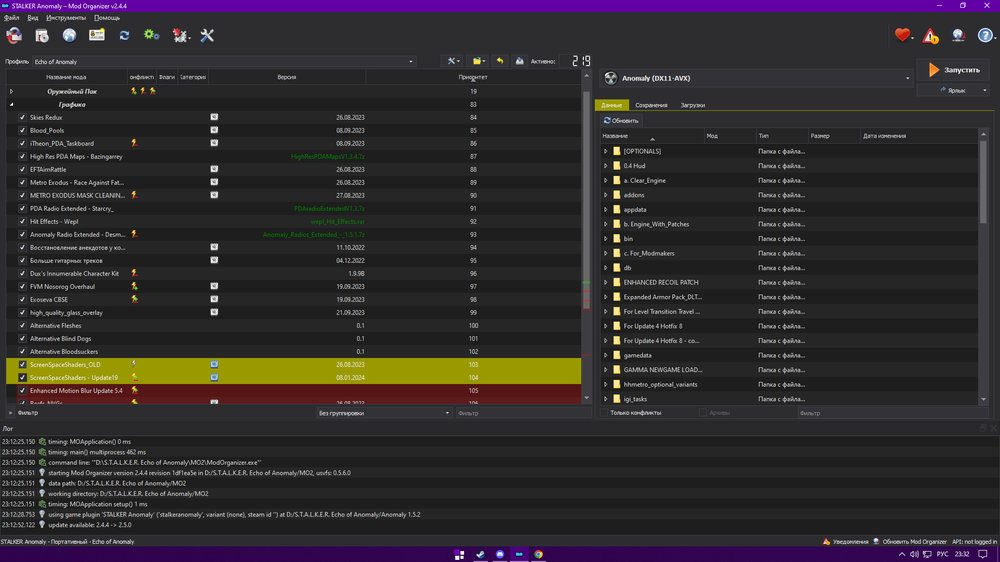Click lightning flag on Exoseva CBSE row

click(134, 299)
